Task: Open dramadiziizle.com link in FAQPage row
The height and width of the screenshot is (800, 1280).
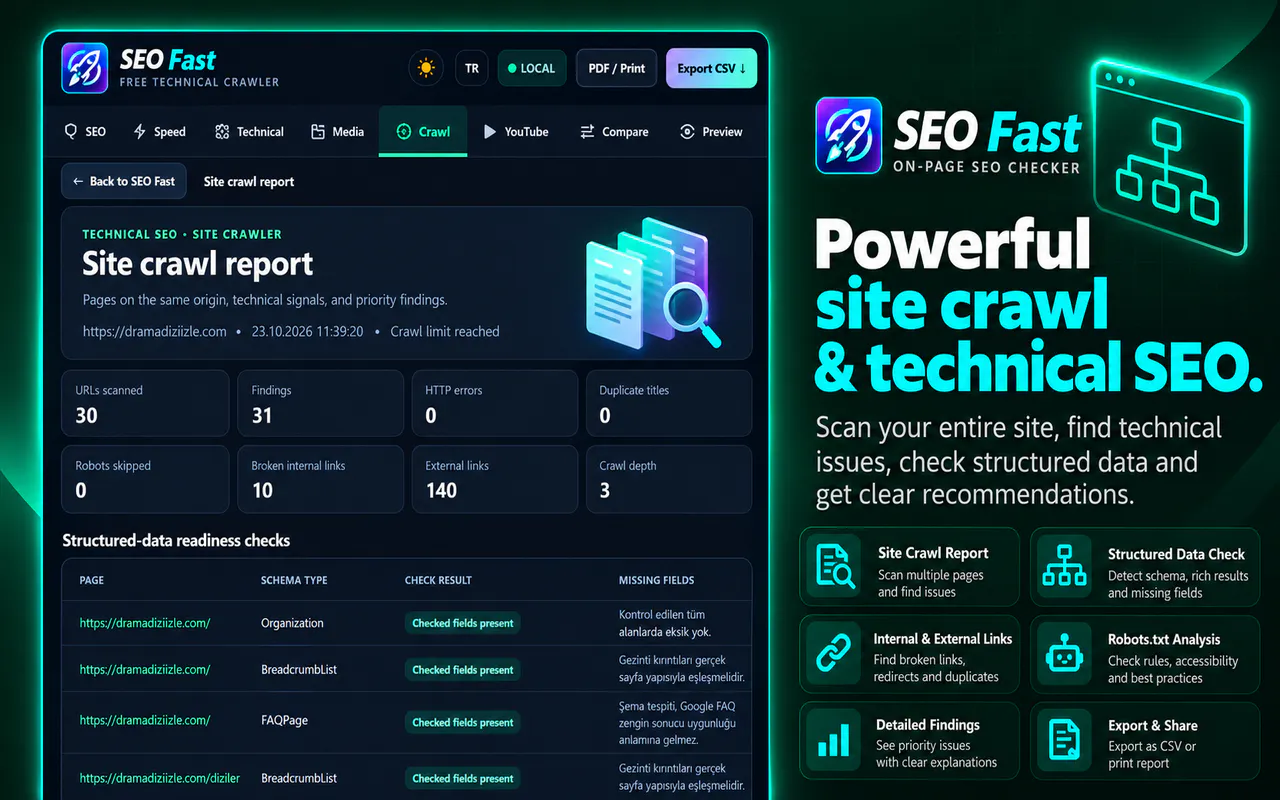Action: click(145, 720)
